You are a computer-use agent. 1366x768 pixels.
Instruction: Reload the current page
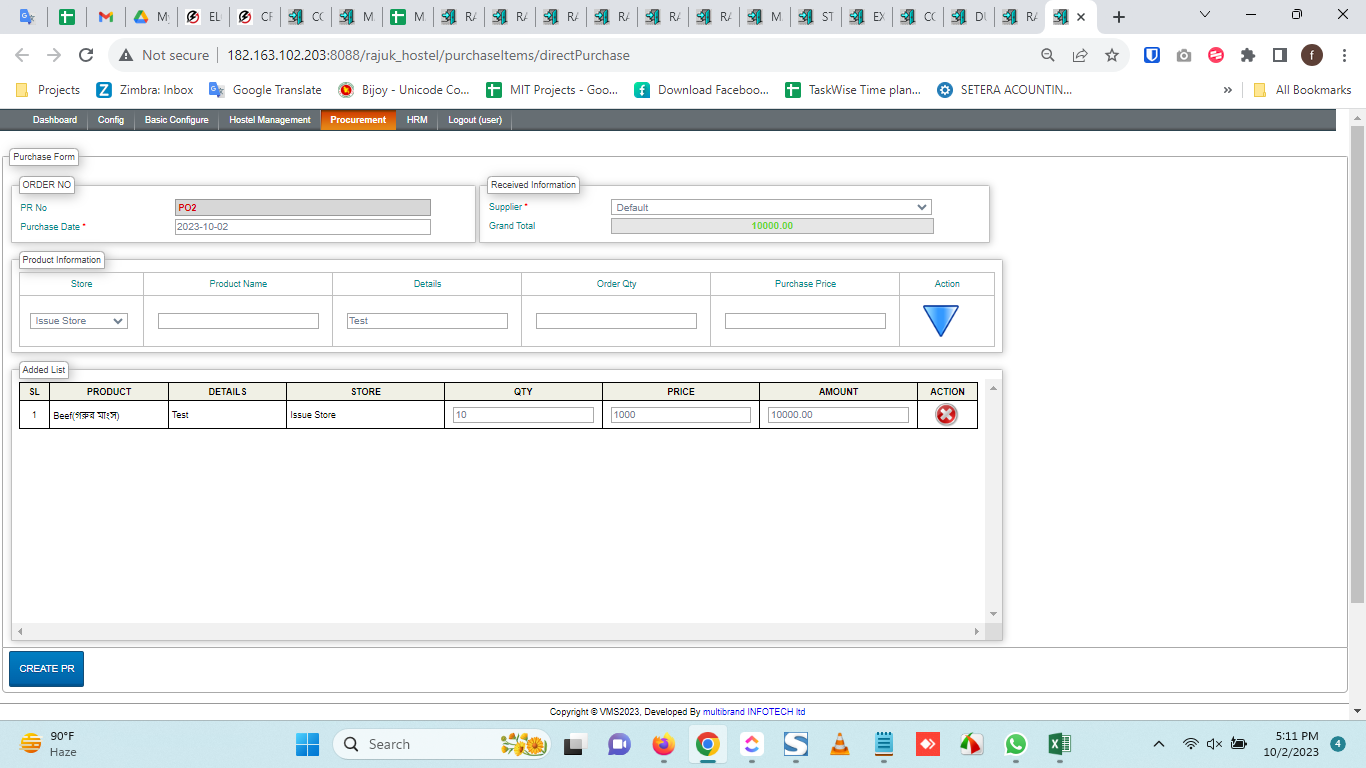click(x=86, y=55)
